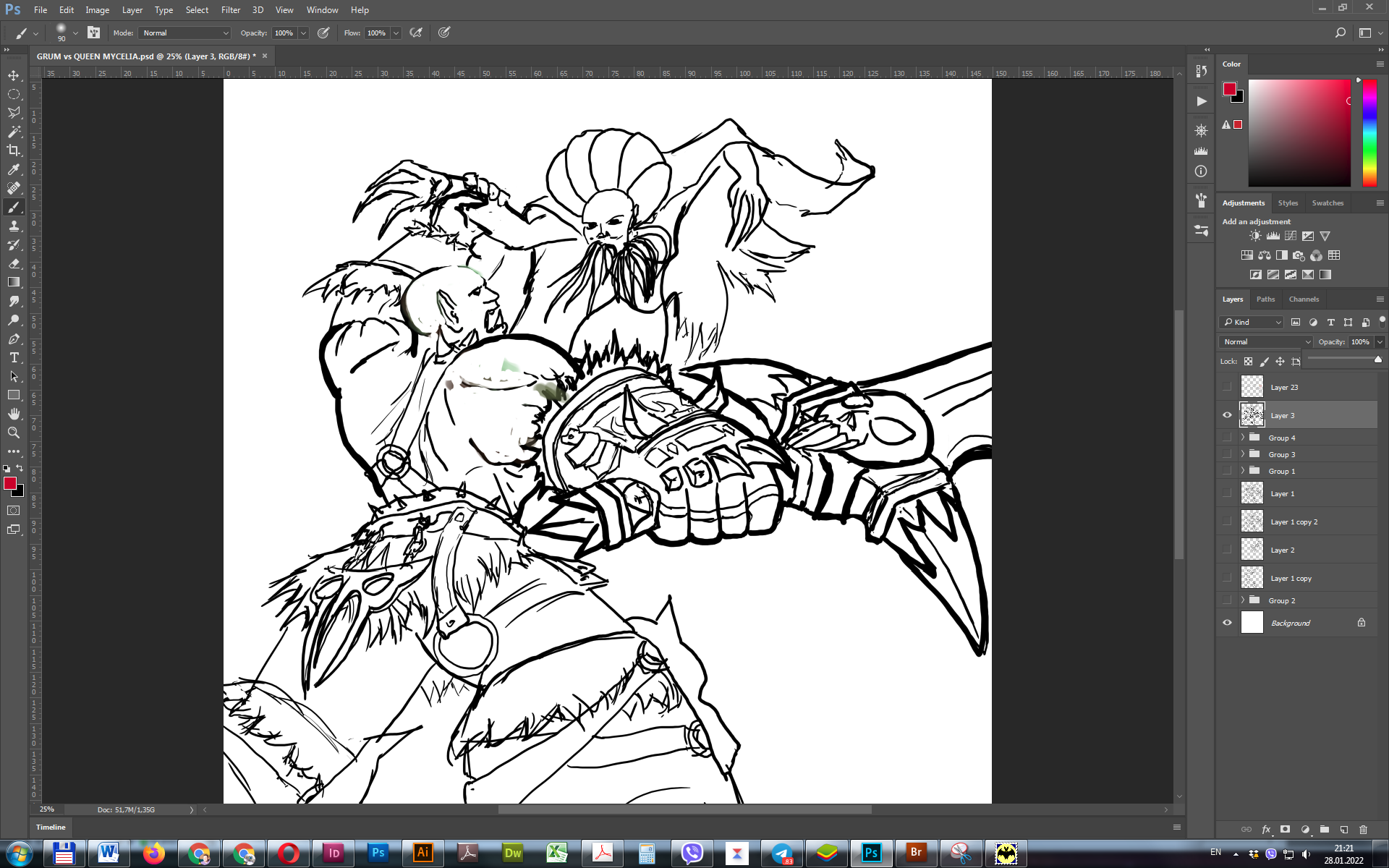Image resolution: width=1389 pixels, height=868 pixels.
Task: Select the Rectangle shape tool
Action: pos(14,395)
